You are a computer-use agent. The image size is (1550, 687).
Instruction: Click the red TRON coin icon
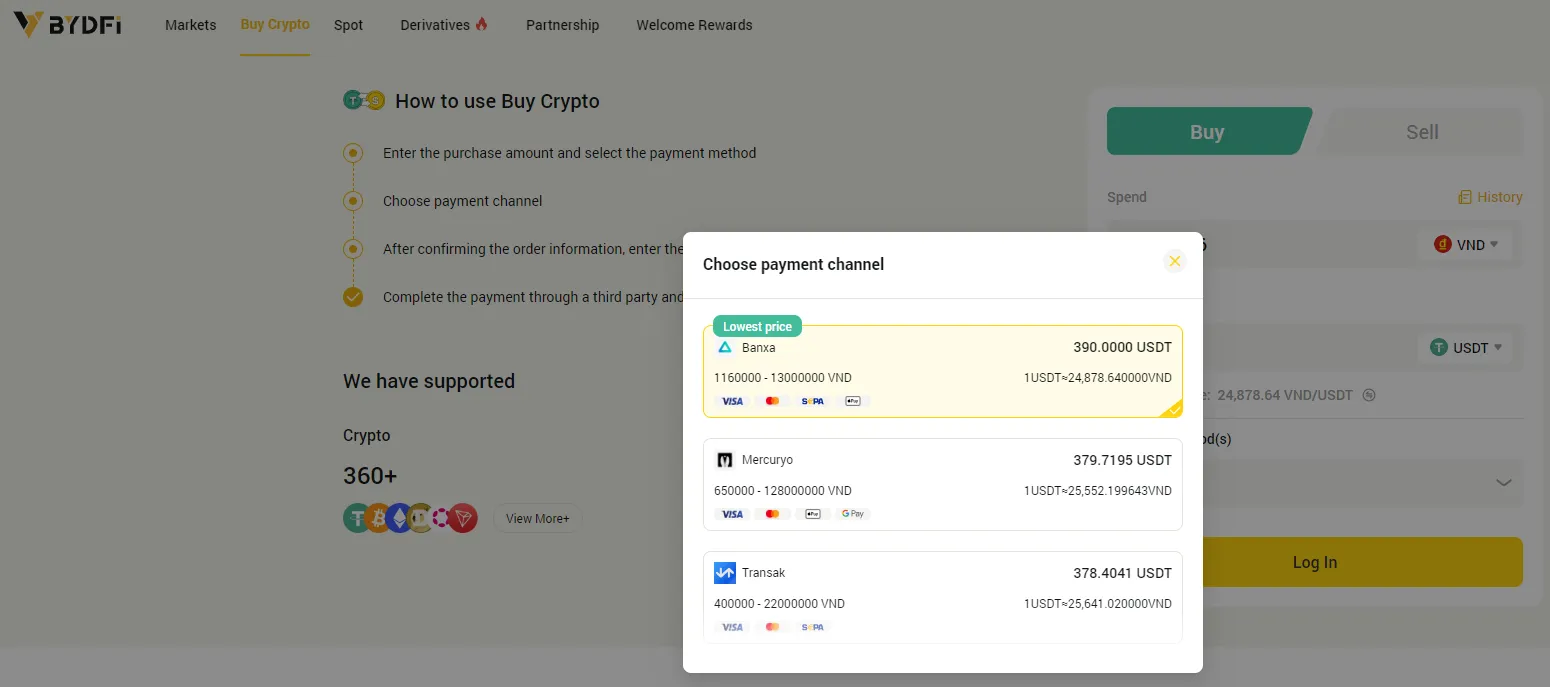462,518
